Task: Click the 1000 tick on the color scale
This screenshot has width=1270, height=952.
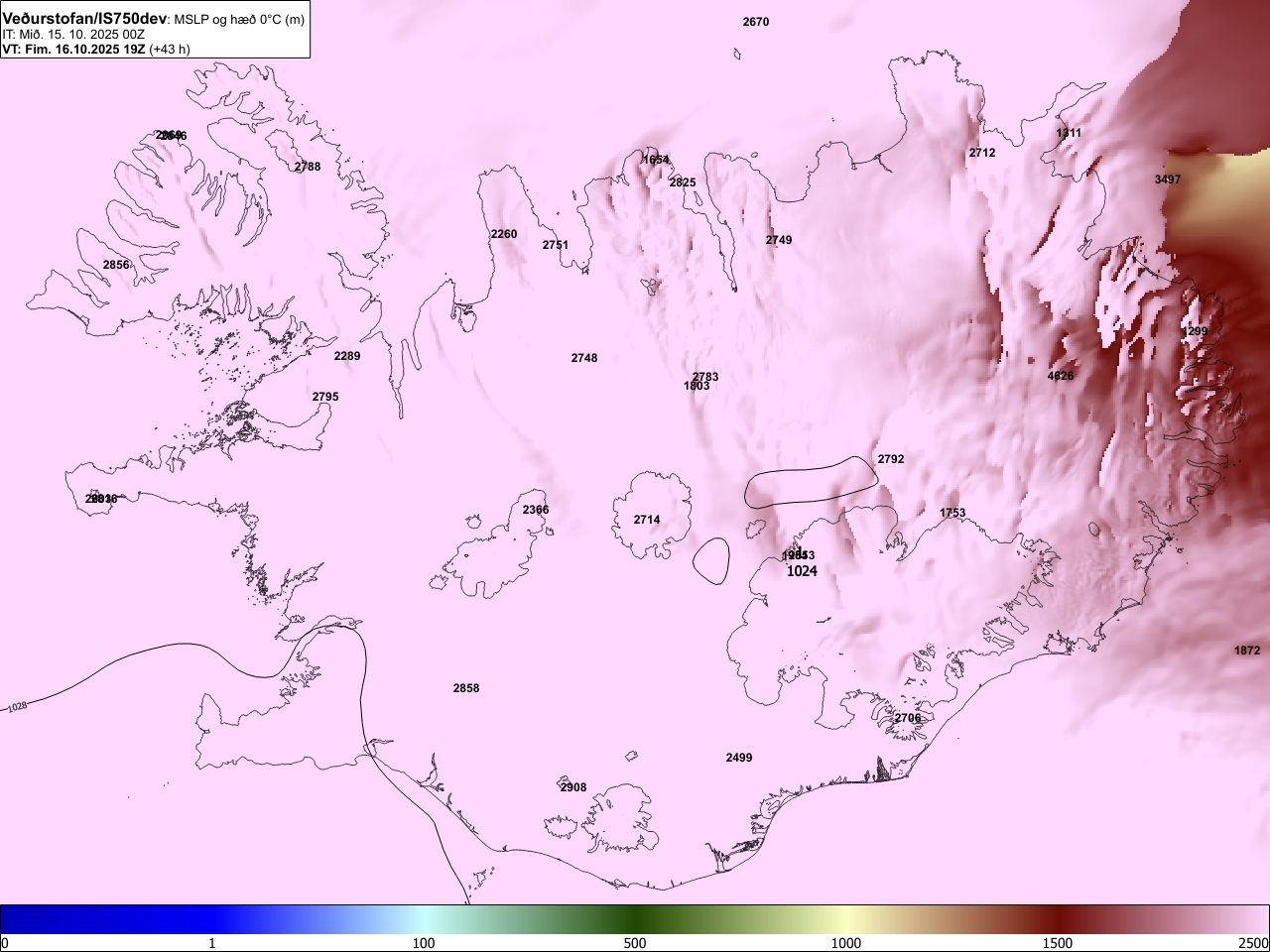Action: 846,943
